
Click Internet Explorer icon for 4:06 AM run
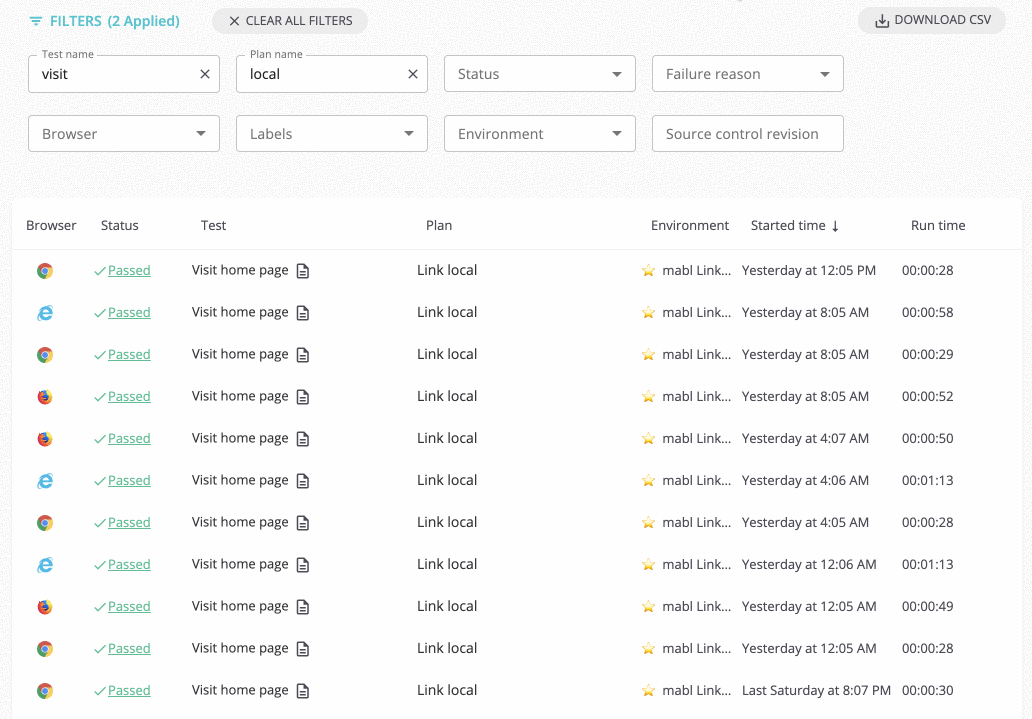[x=45, y=481]
